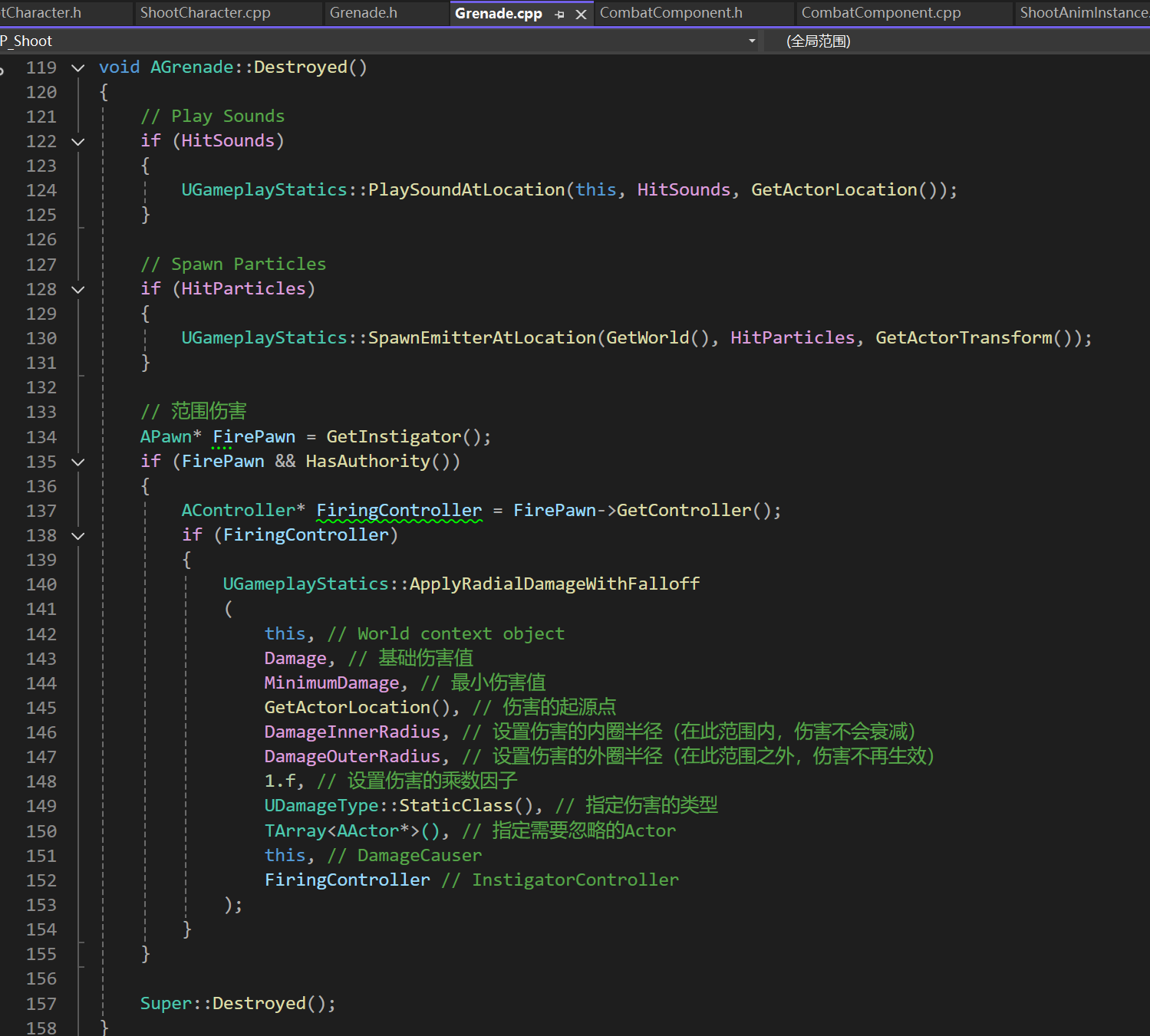Close the Grenade.cpp tab
1150x1036 pixels.
click(581, 15)
